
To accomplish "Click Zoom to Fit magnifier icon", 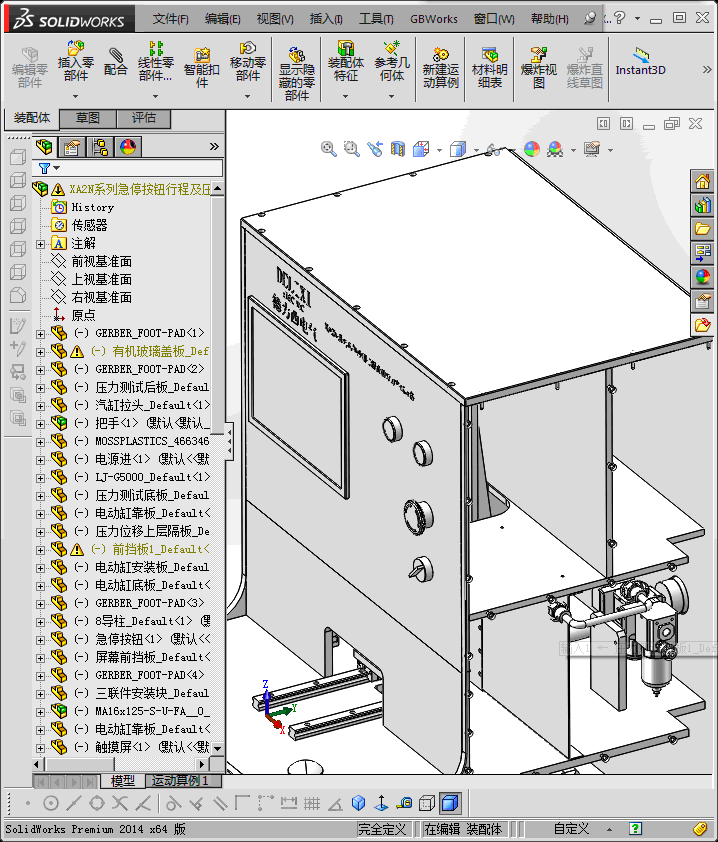I will (x=328, y=149).
